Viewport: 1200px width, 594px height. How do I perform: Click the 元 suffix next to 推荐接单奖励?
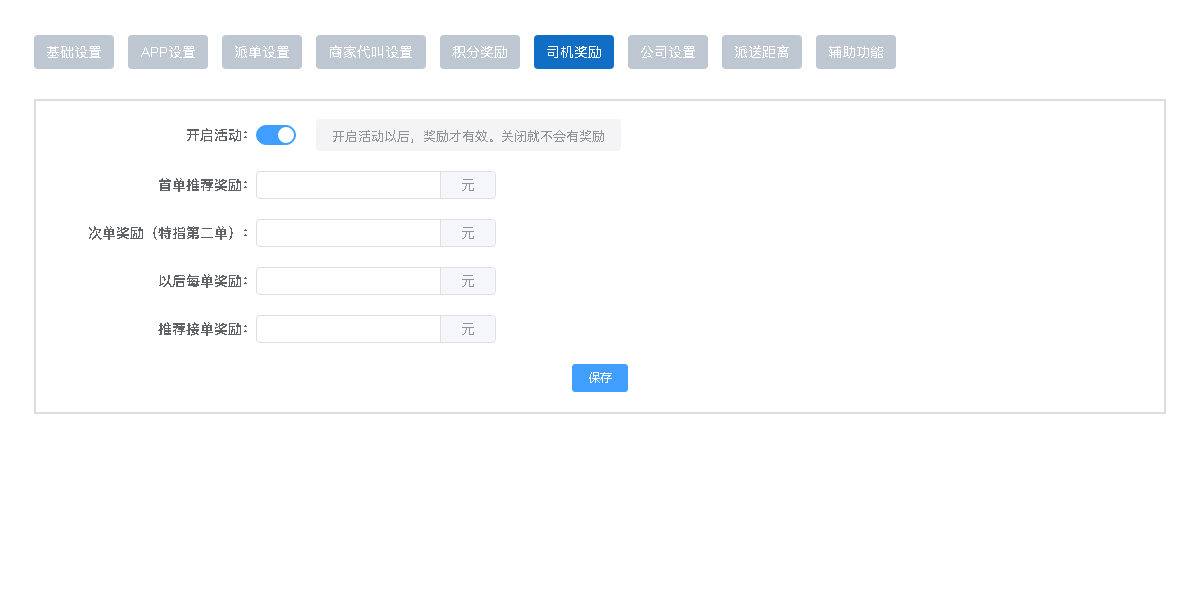[x=467, y=329]
